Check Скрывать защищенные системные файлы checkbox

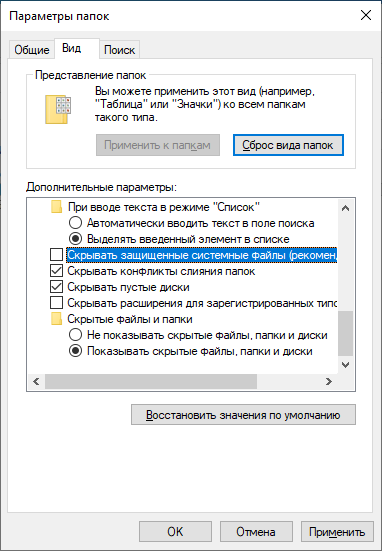pos(57,255)
